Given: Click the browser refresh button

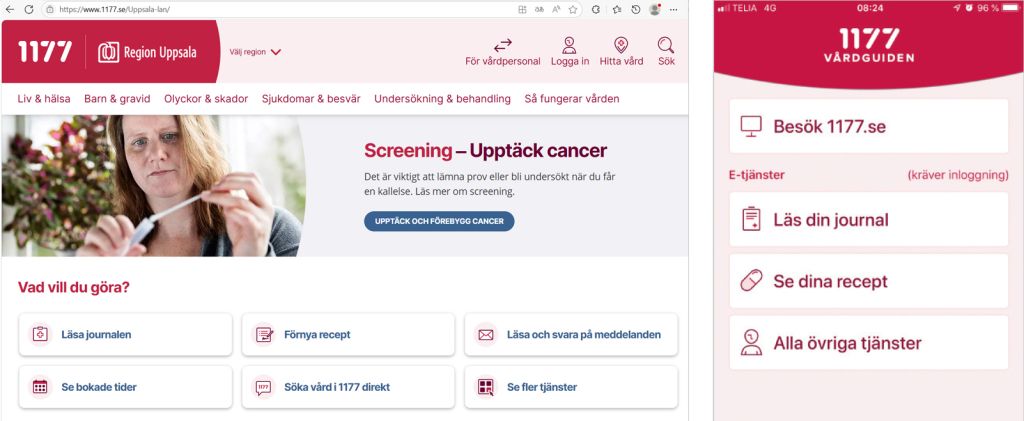Looking at the screenshot, I should (x=28, y=9).
